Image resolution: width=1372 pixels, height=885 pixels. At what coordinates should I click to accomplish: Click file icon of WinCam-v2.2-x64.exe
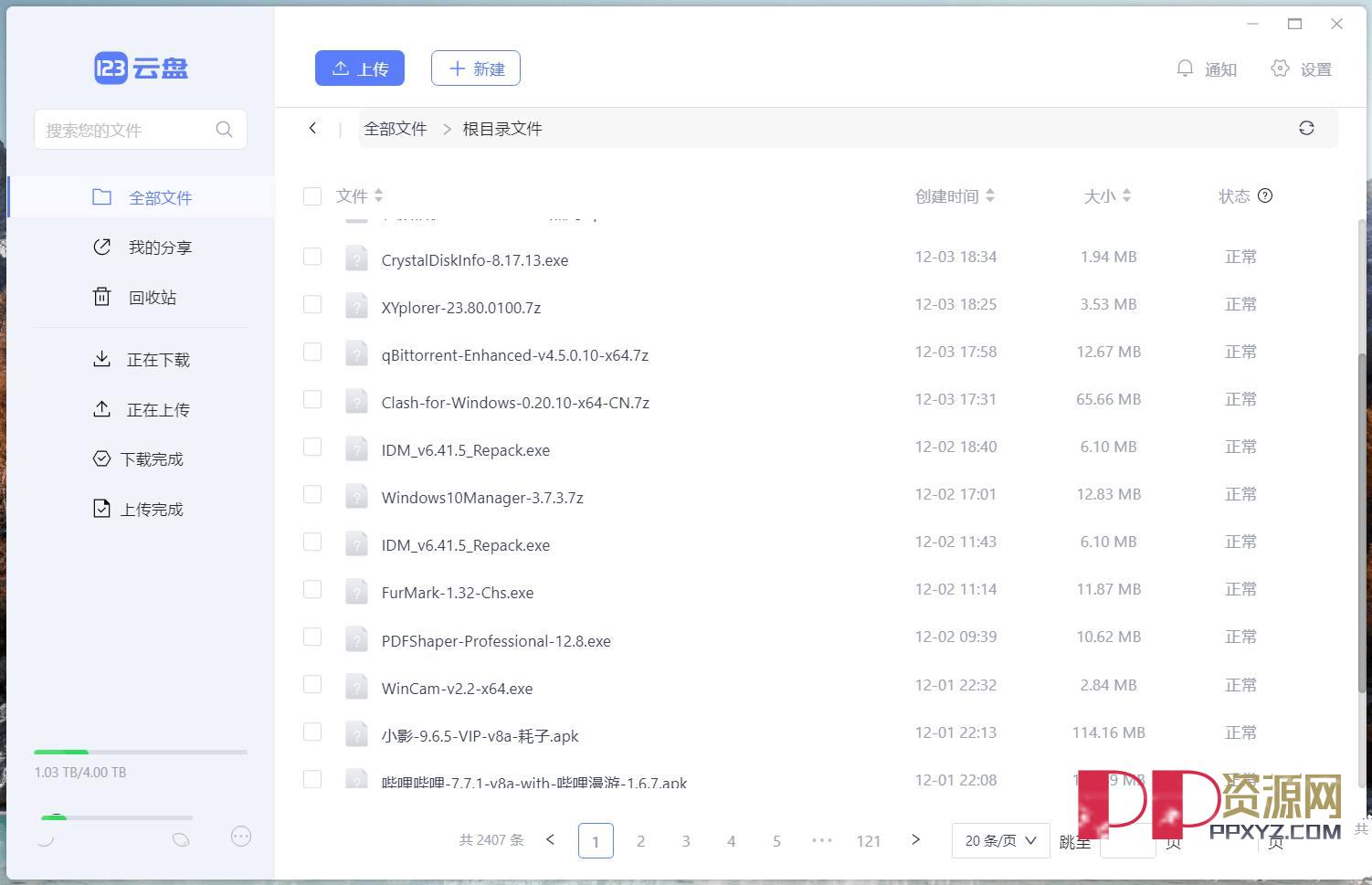[x=356, y=687]
